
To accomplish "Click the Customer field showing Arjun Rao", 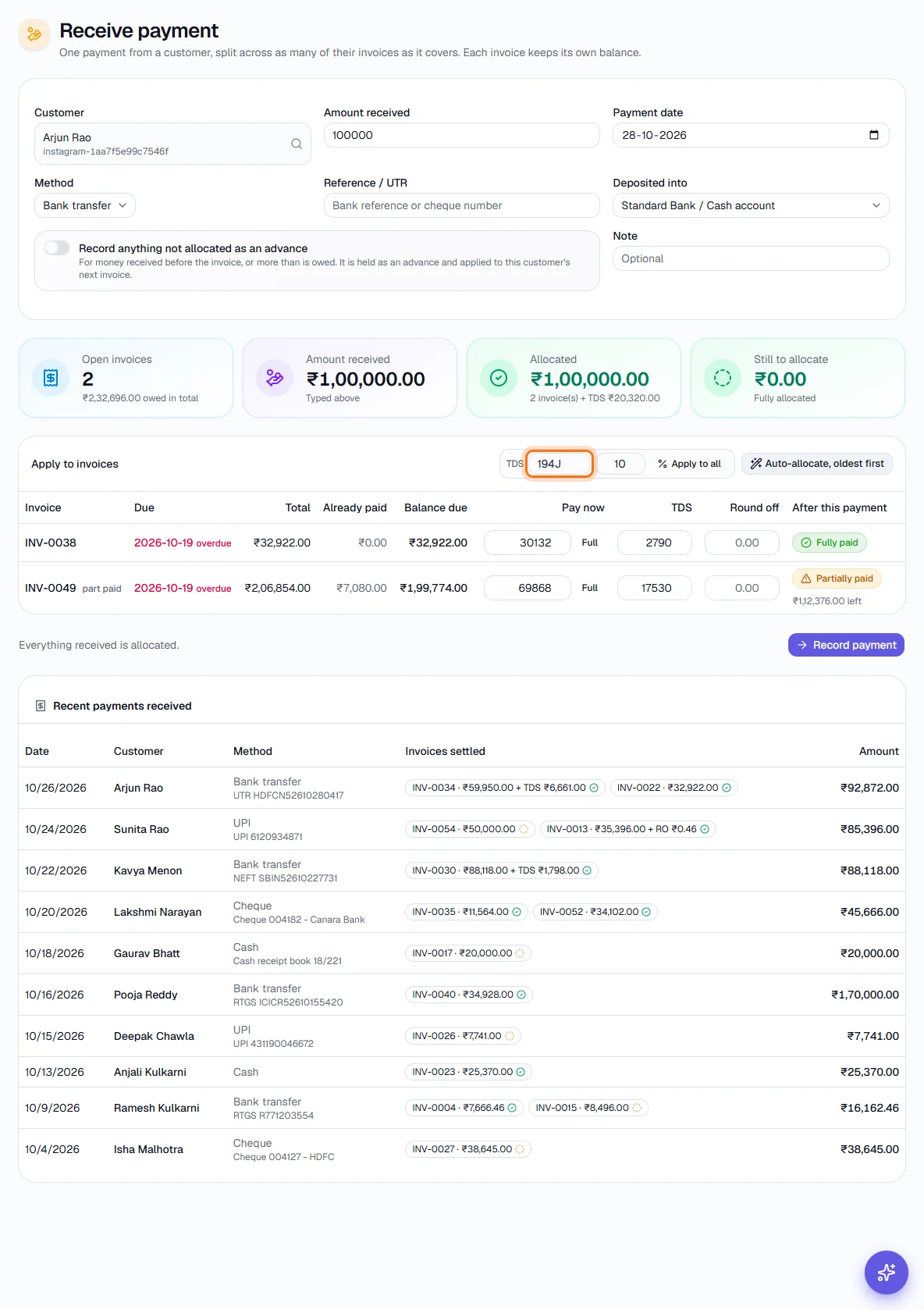I will [172, 144].
